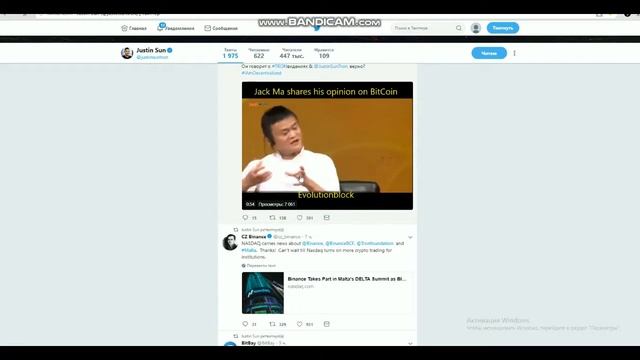
Task: Open the CZ Binance account name
Action: pos(253,237)
